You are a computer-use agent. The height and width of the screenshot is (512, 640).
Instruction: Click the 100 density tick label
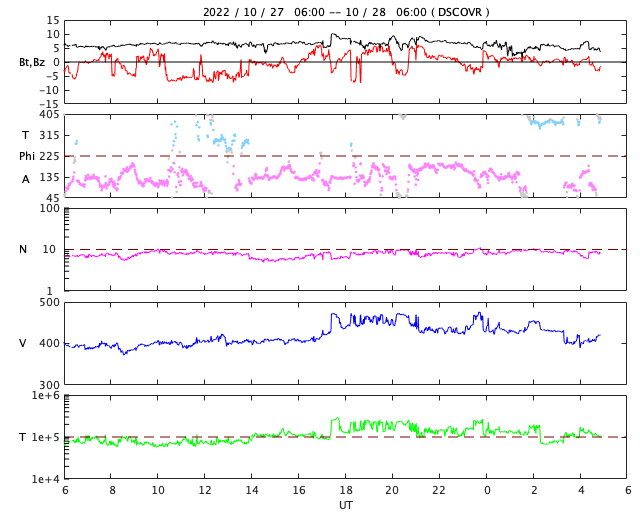coord(49,208)
